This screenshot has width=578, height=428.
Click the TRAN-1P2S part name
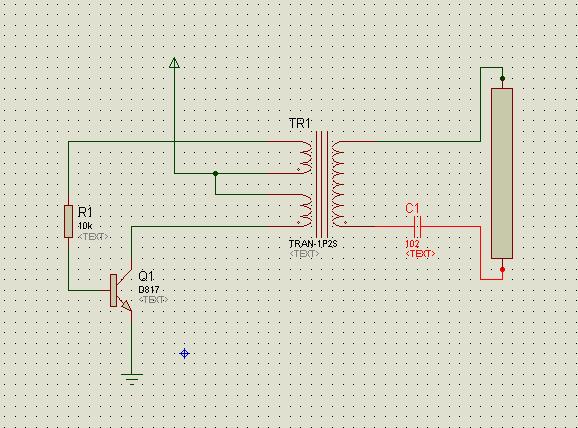(313, 244)
